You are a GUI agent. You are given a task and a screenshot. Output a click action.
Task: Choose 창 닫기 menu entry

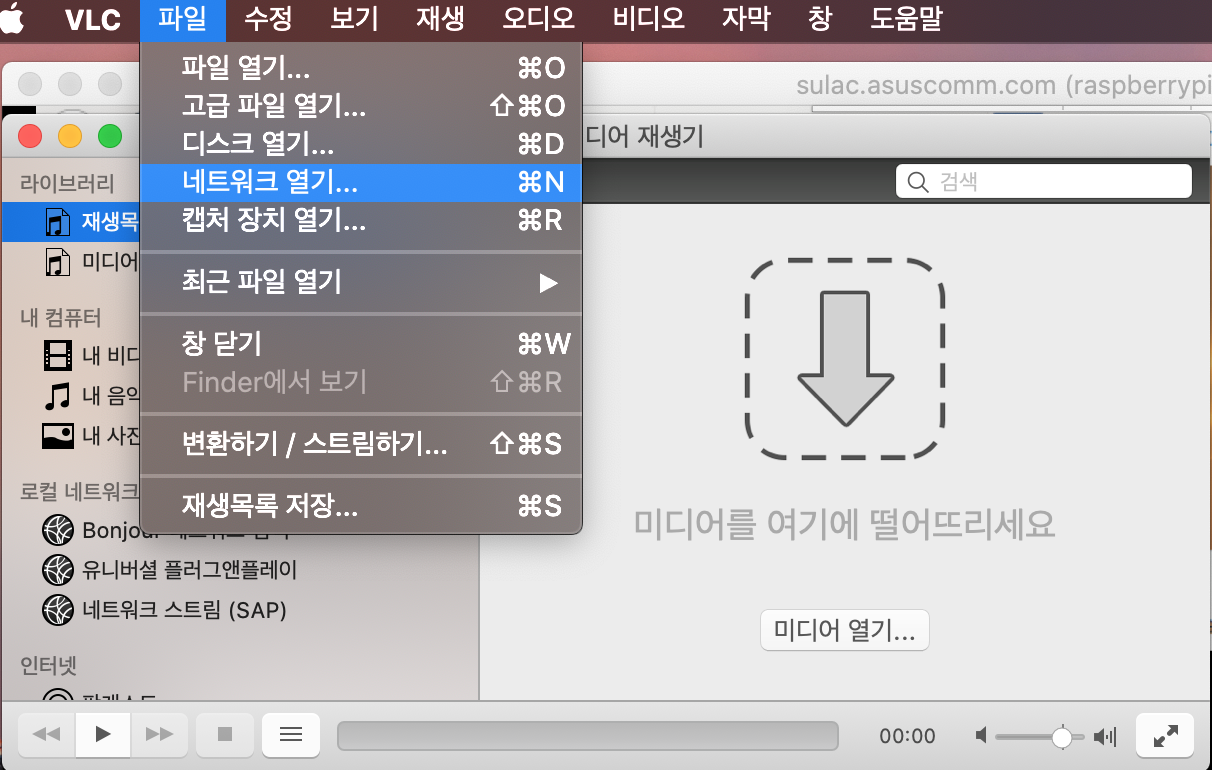[361, 344]
